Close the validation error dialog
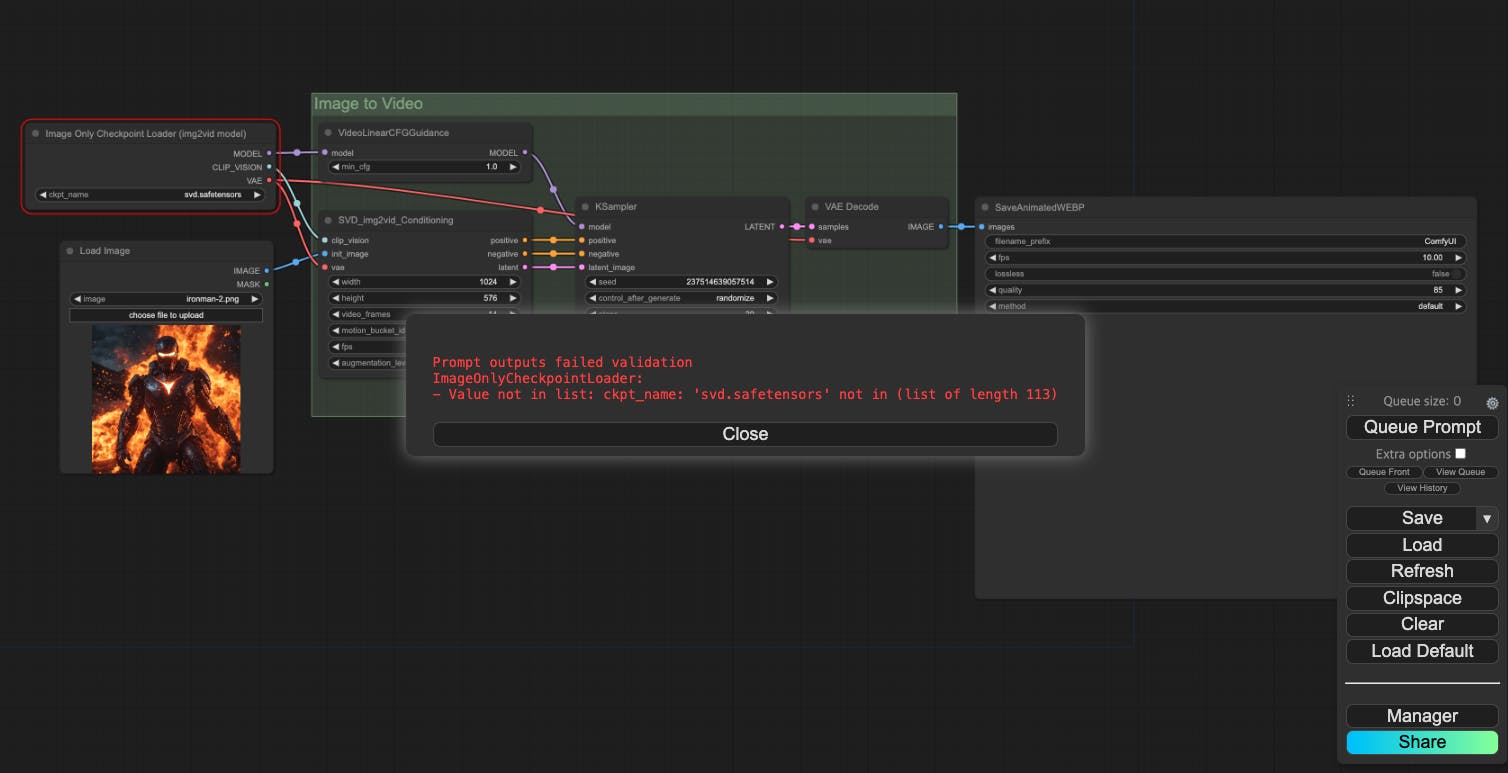The image size is (1508, 773). pos(745,434)
